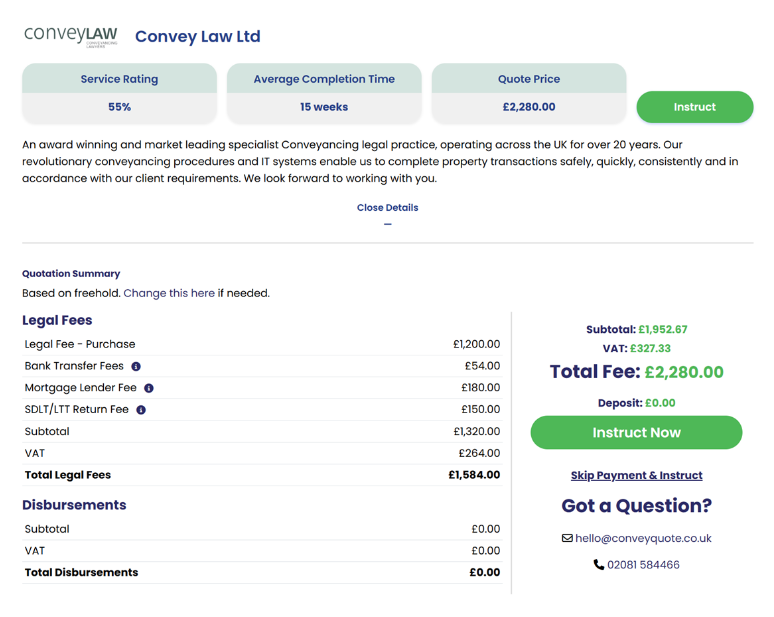774x617 pixels.
Task: Click the 'Change this here' tenure link
Action: [x=169, y=293]
